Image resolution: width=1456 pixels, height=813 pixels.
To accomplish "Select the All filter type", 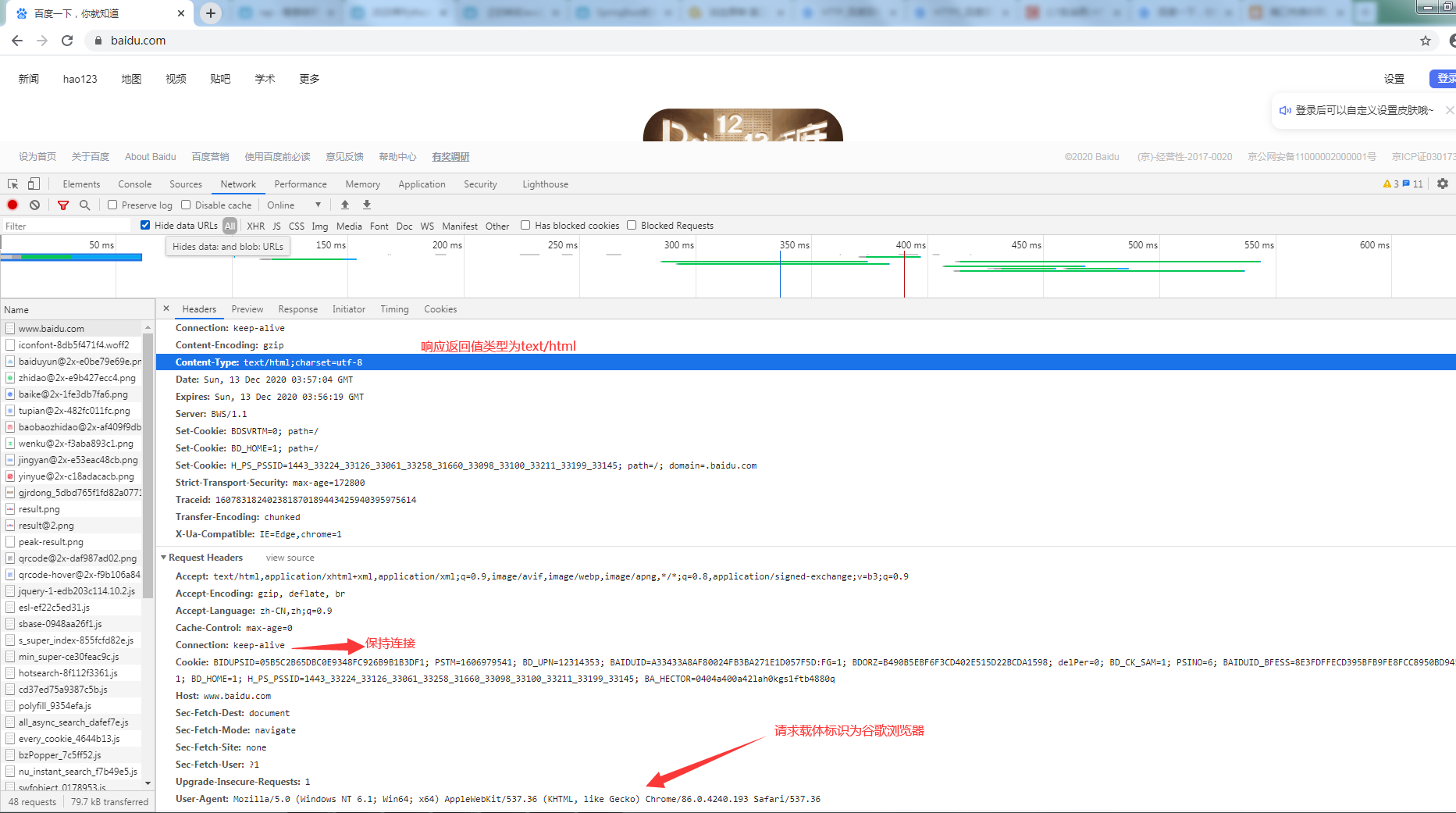I will pos(230,226).
